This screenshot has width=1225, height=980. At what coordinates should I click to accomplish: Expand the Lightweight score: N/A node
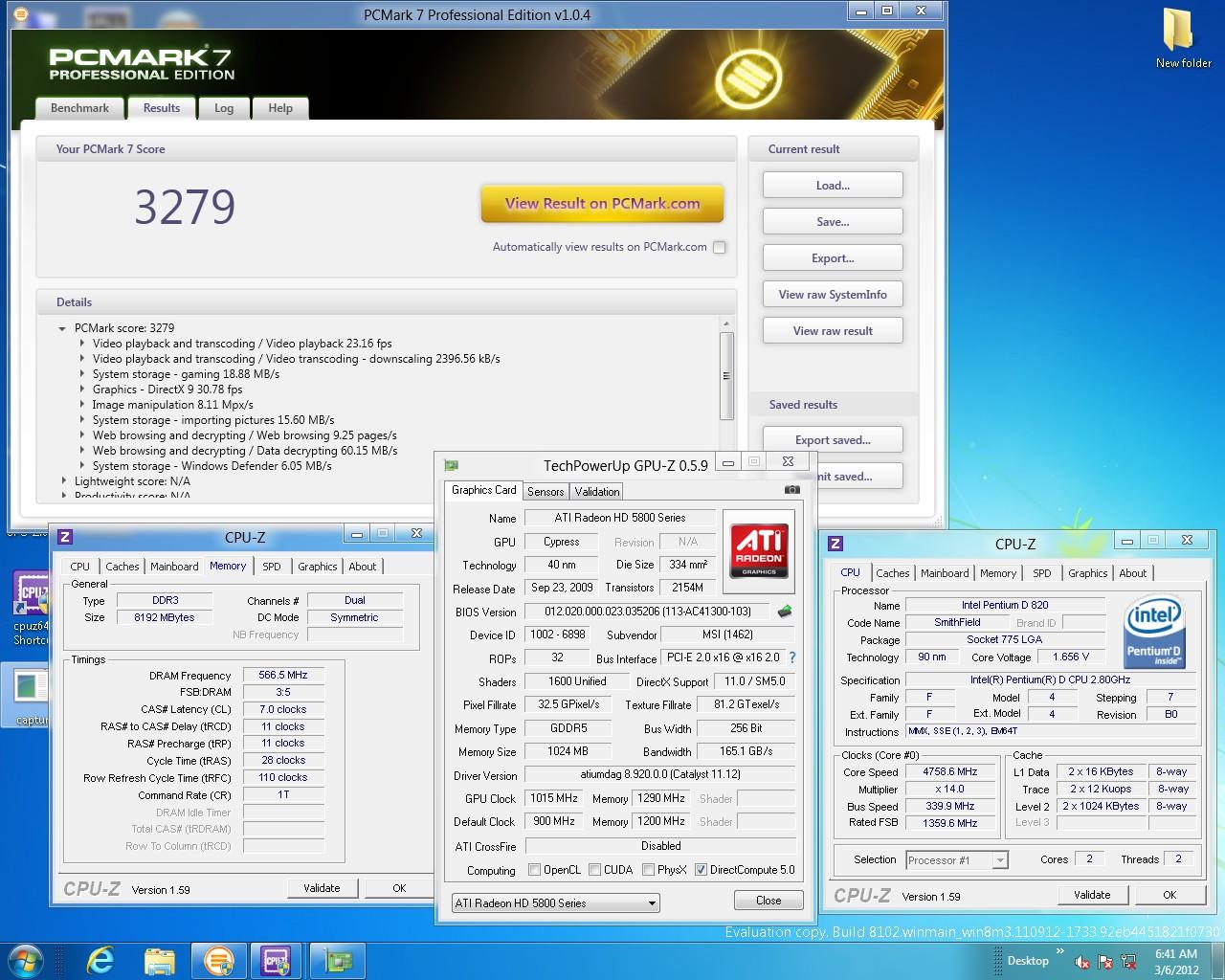(x=64, y=481)
